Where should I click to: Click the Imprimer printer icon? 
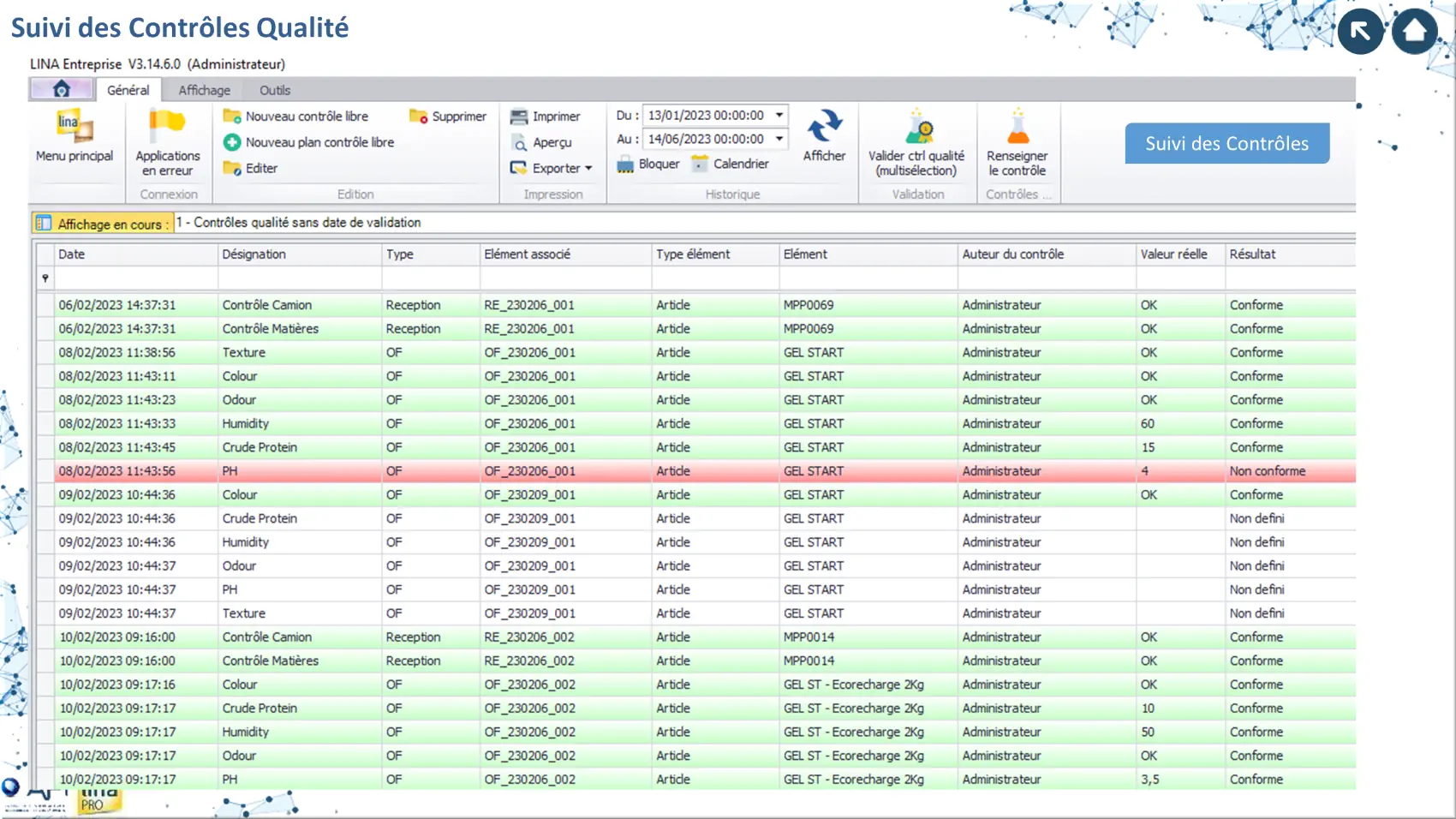pyautogui.click(x=519, y=117)
